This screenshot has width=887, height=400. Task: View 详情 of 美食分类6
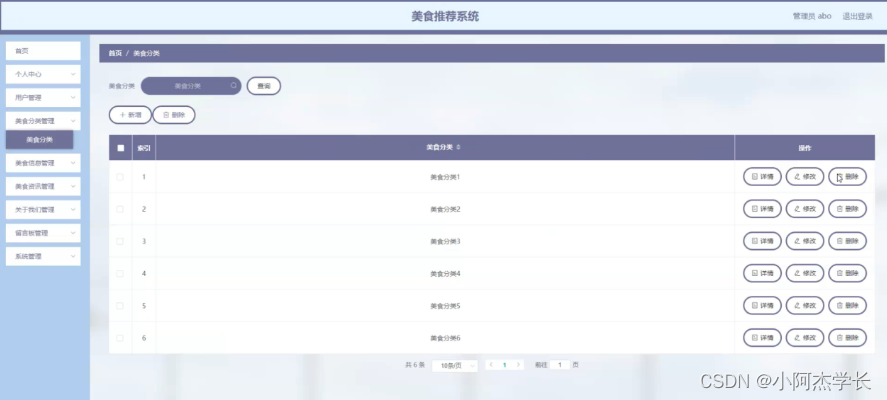click(x=762, y=338)
